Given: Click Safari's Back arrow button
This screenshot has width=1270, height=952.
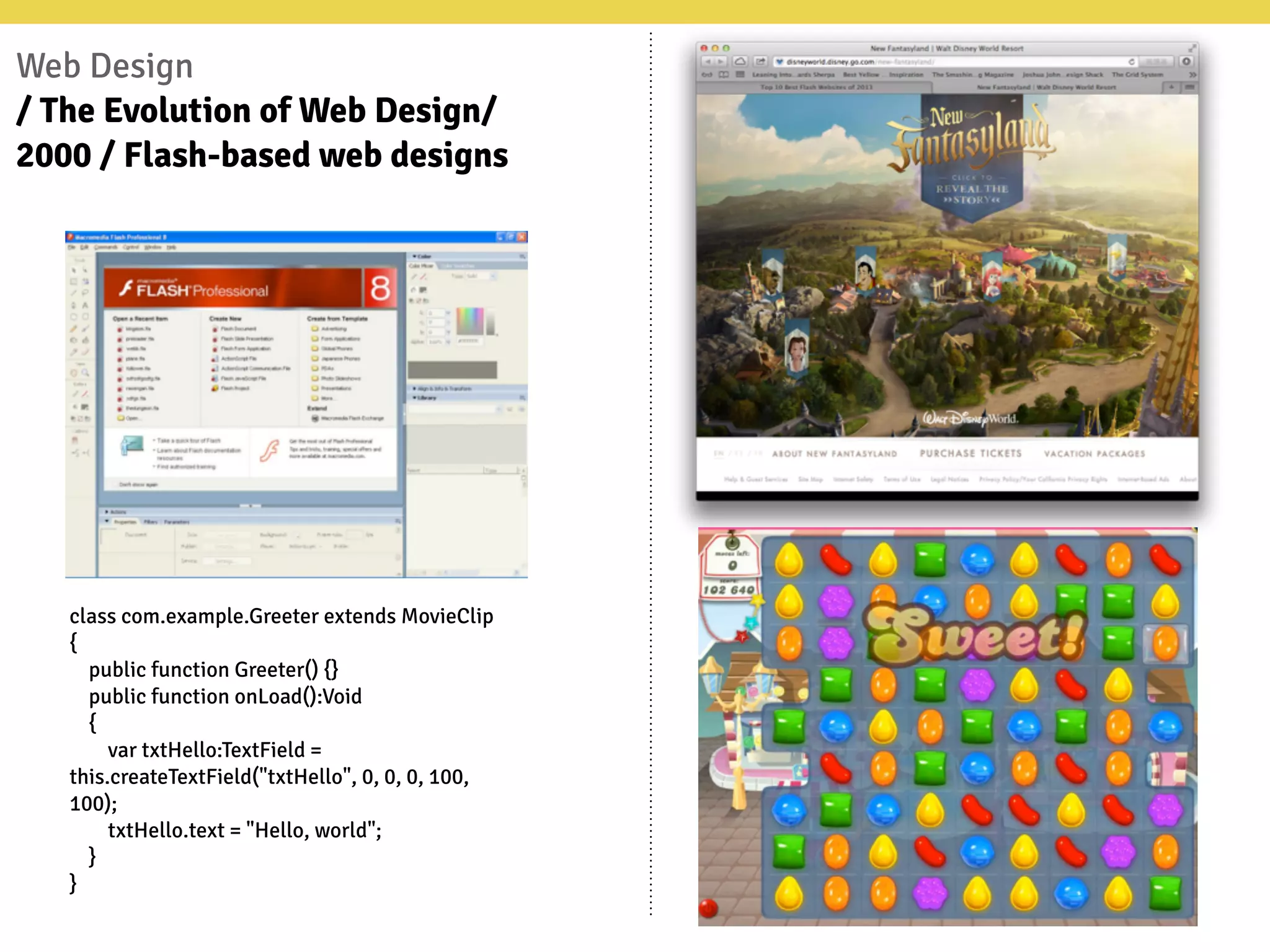Looking at the screenshot, I should 708,61.
